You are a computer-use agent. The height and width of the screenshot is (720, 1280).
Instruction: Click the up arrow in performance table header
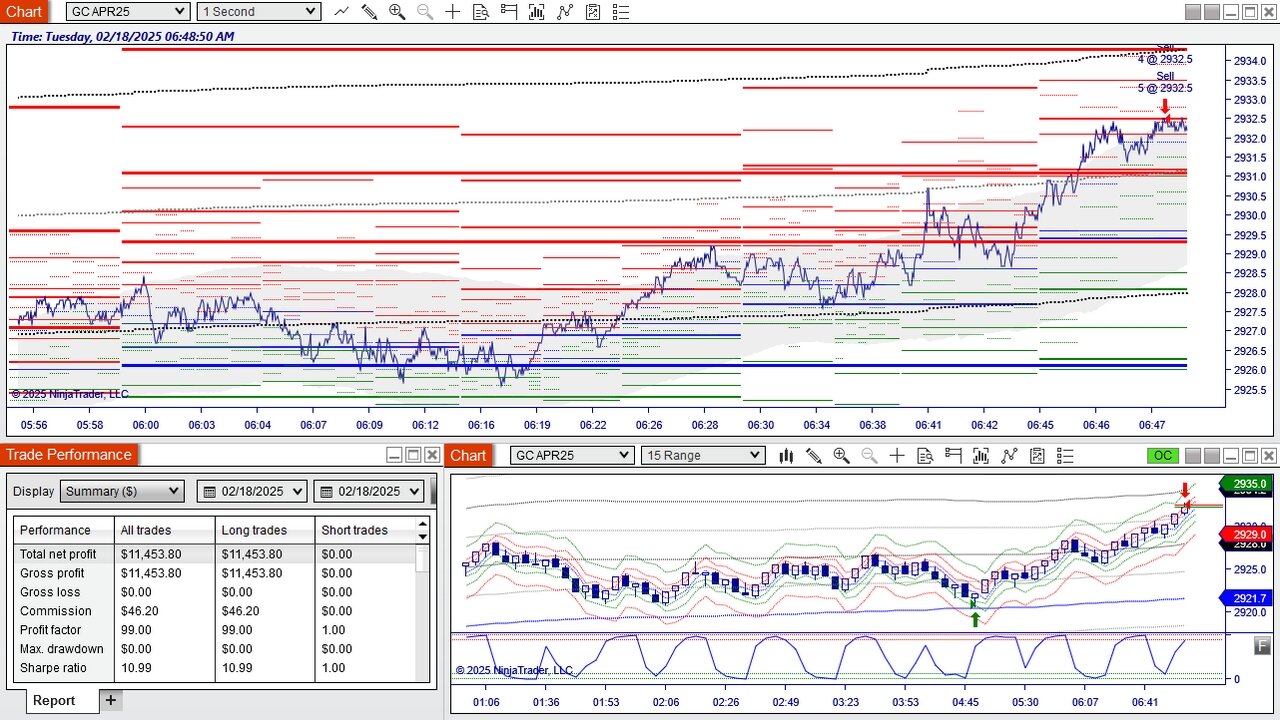pyautogui.click(x=423, y=523)
